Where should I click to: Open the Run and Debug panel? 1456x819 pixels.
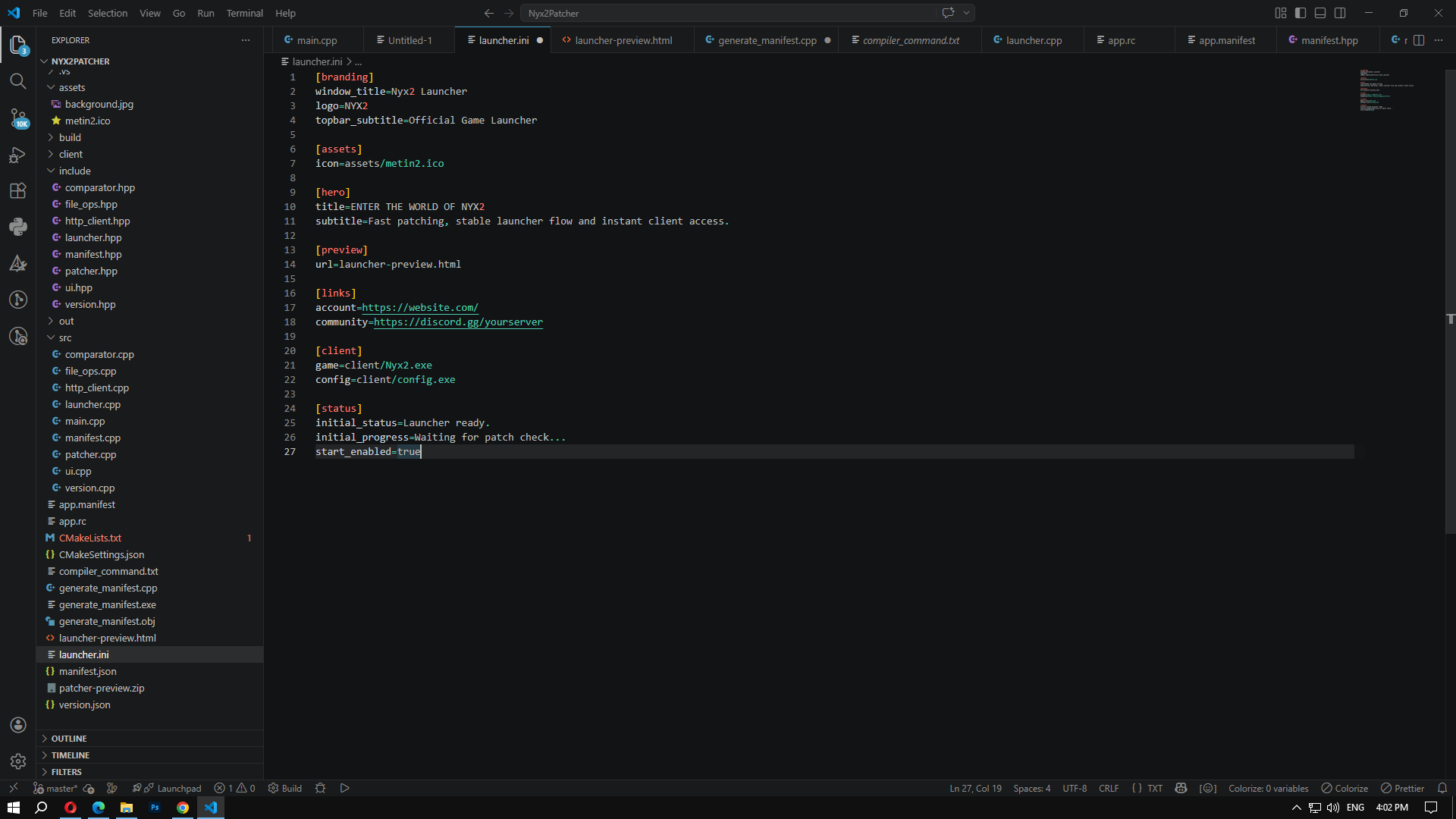pyautogui.click(x=18, y=154)
